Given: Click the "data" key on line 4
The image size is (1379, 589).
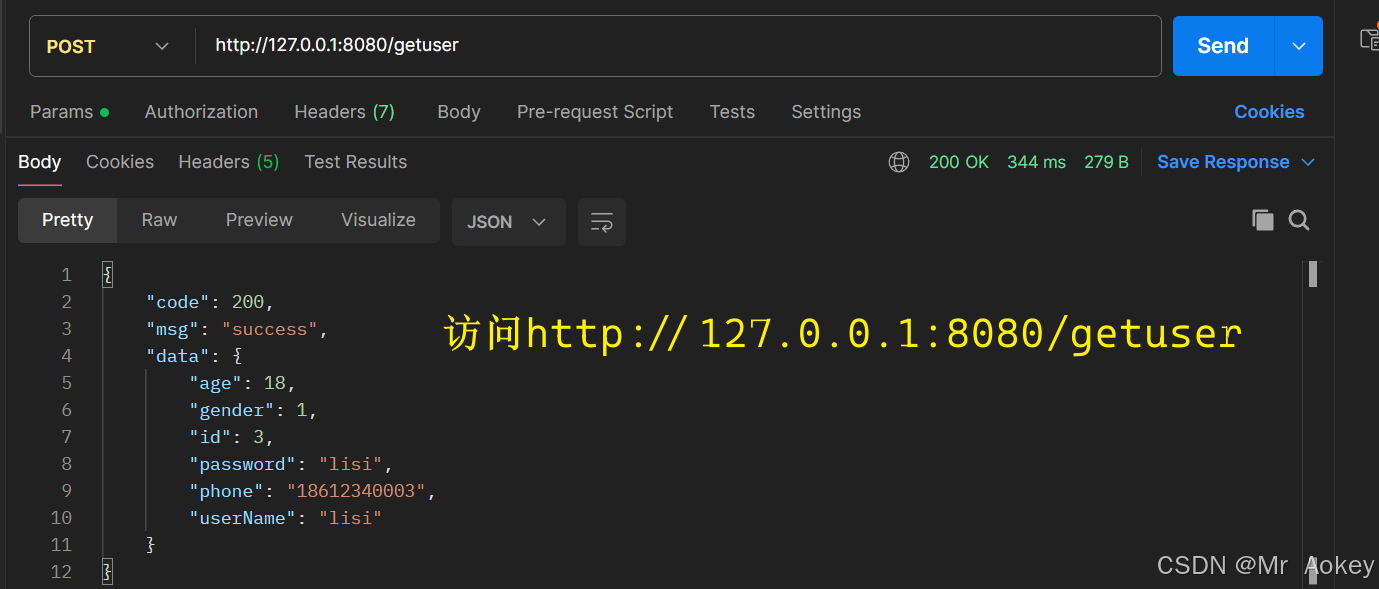Looking at the screenshot, I should tap(178, 356).
